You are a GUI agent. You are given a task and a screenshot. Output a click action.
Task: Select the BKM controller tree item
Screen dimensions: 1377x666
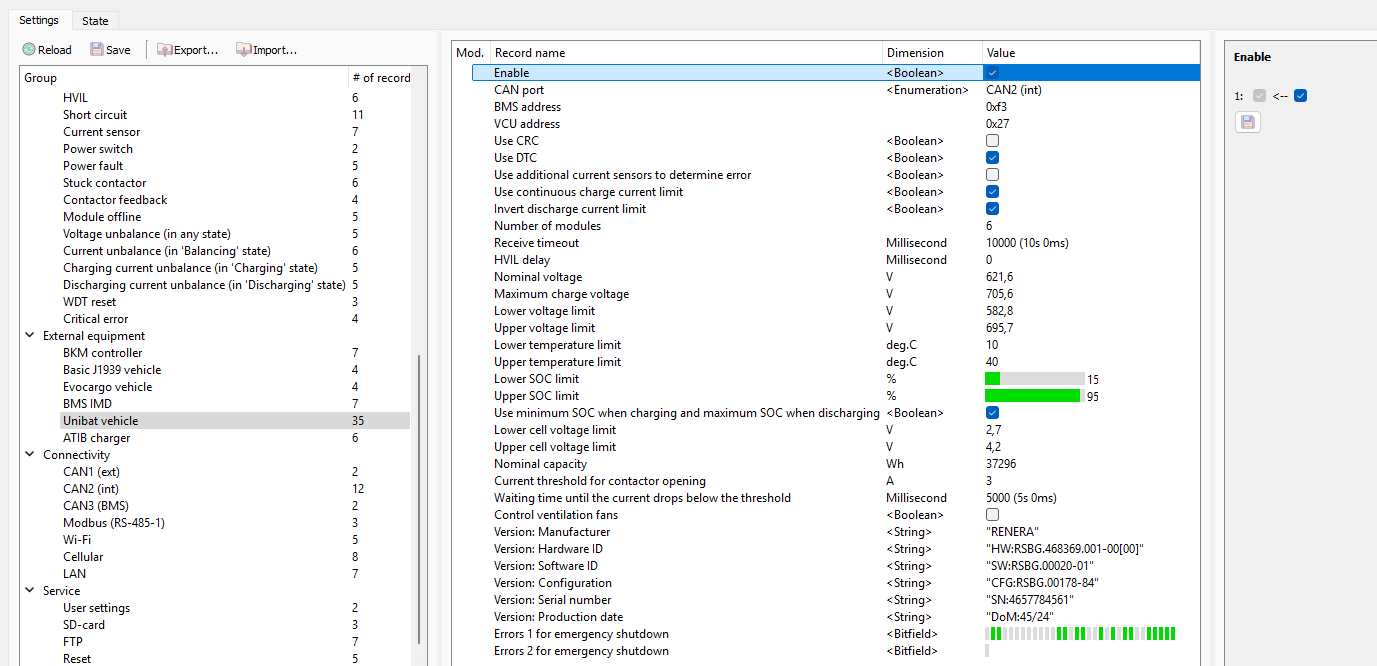[102, 353]
